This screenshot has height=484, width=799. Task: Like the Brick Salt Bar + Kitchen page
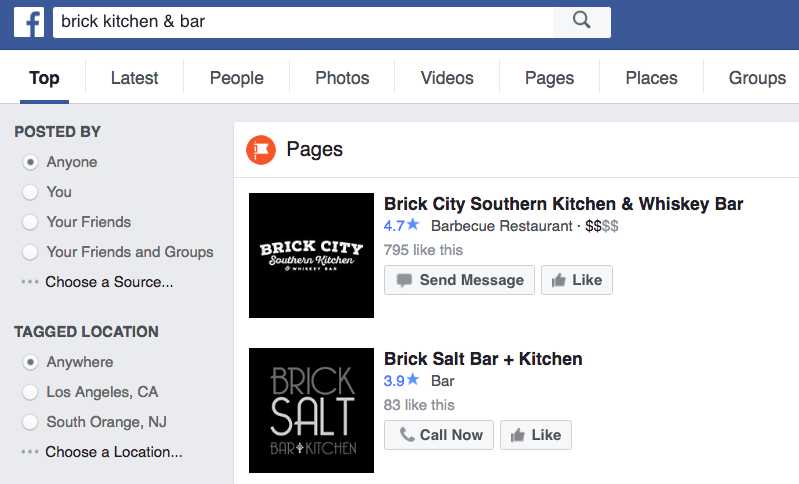click(535, 435)
